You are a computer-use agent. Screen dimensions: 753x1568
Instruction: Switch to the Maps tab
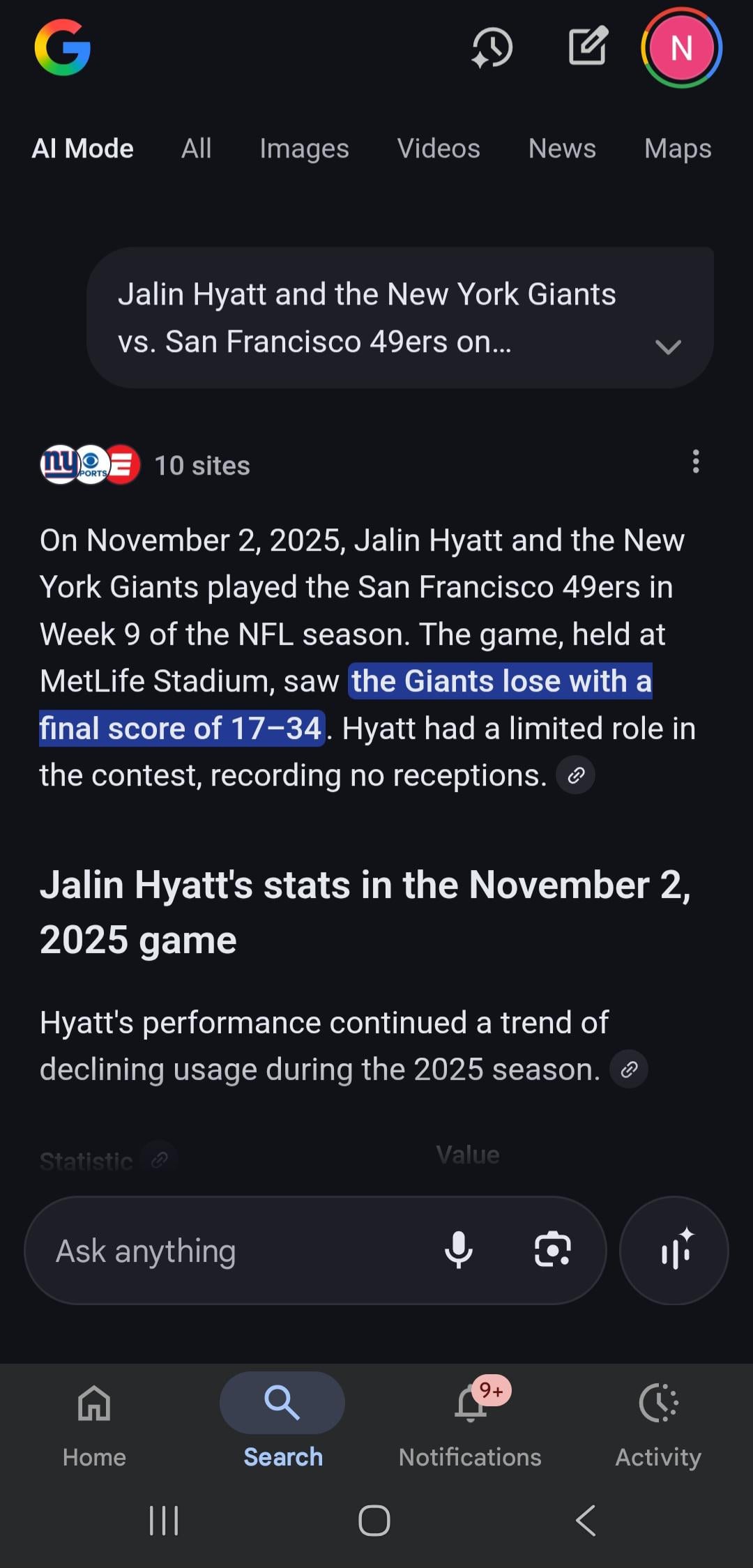pos(678,149)
